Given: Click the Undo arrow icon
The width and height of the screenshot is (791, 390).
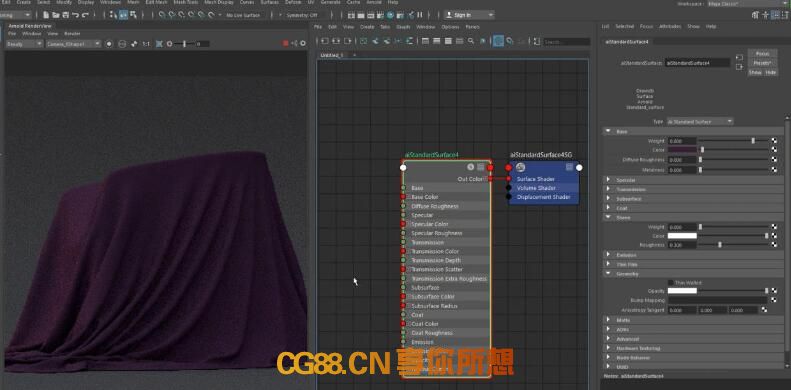Looking at the screenshot, I should click(x=75, y=15).
